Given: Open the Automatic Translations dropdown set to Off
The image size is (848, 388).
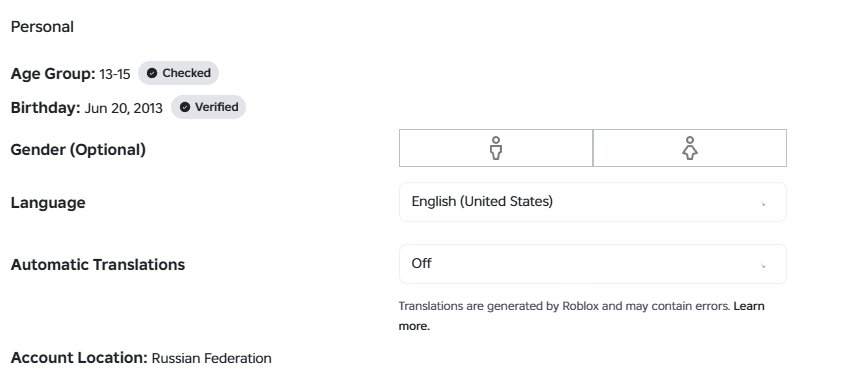Looking at the screenshot, I should coord(593,264).
